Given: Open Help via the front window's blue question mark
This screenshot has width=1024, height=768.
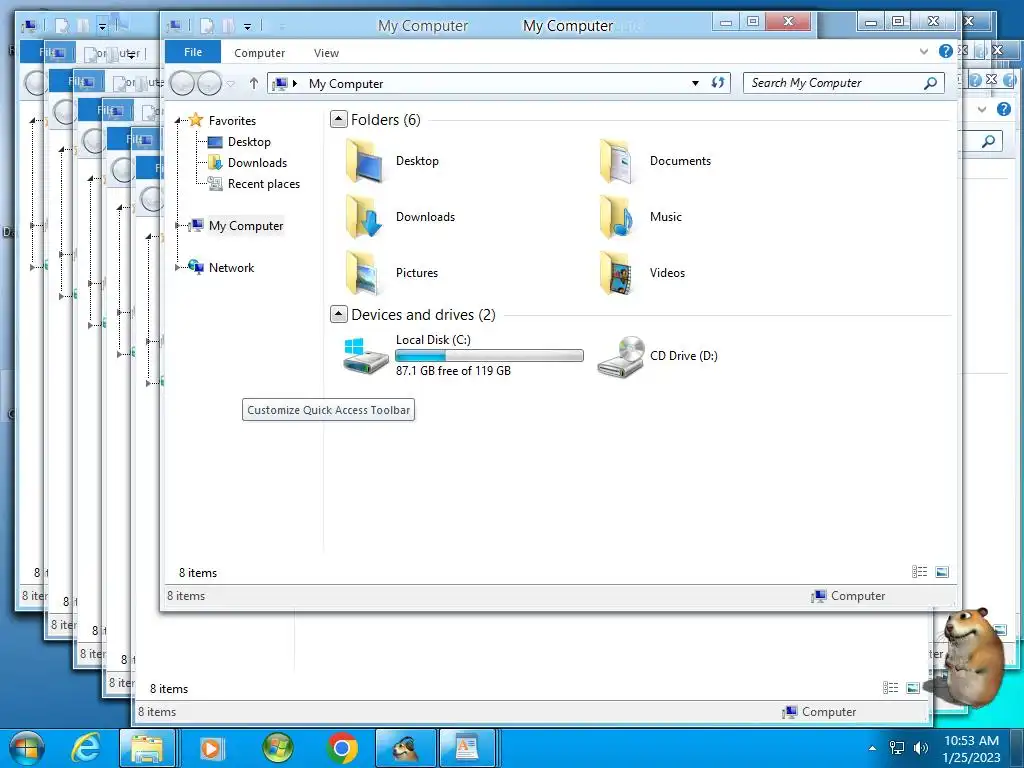Looking at the screenshot, I should click(x=945, y=52).
